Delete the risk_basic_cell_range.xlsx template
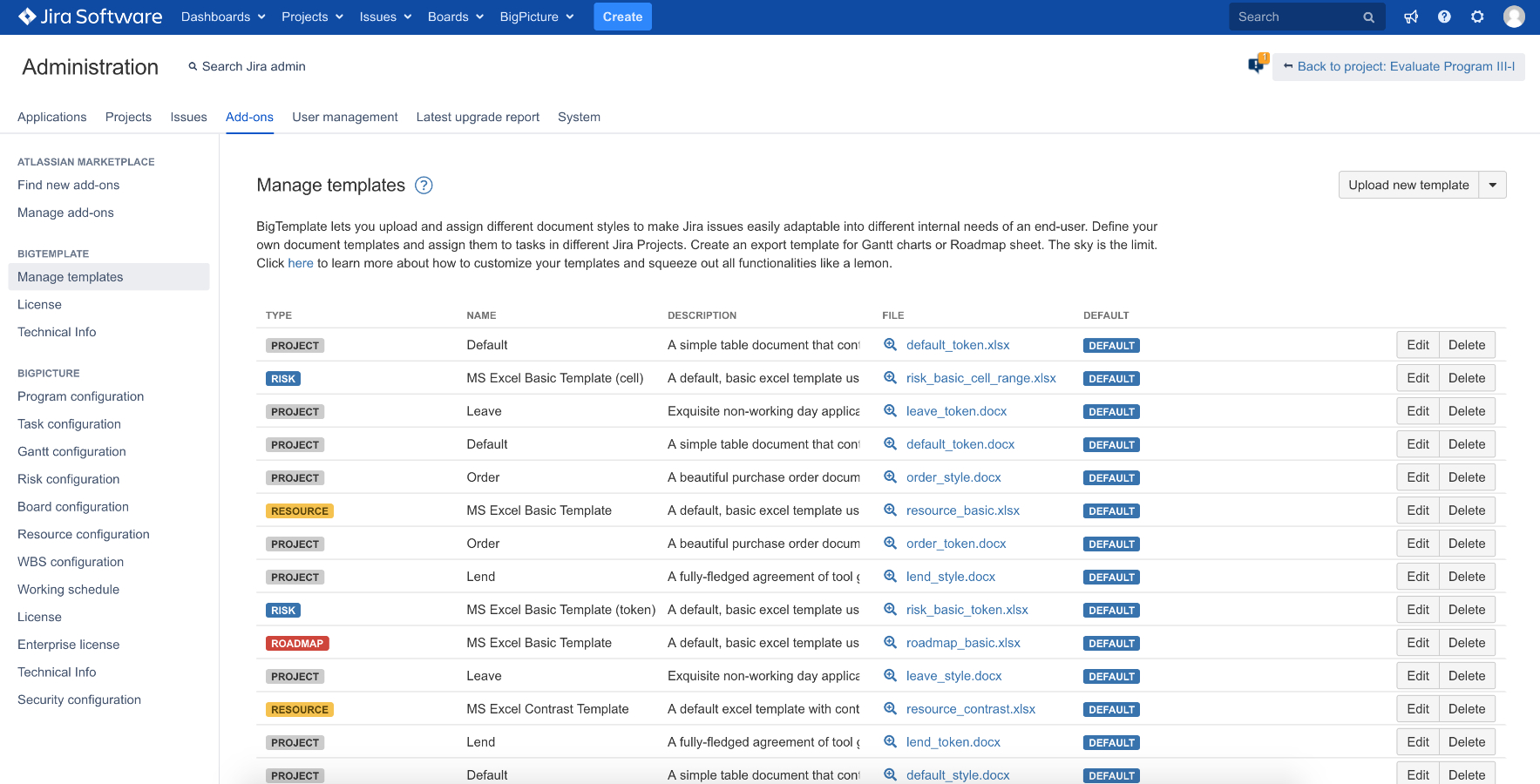 pos(1467,378)
